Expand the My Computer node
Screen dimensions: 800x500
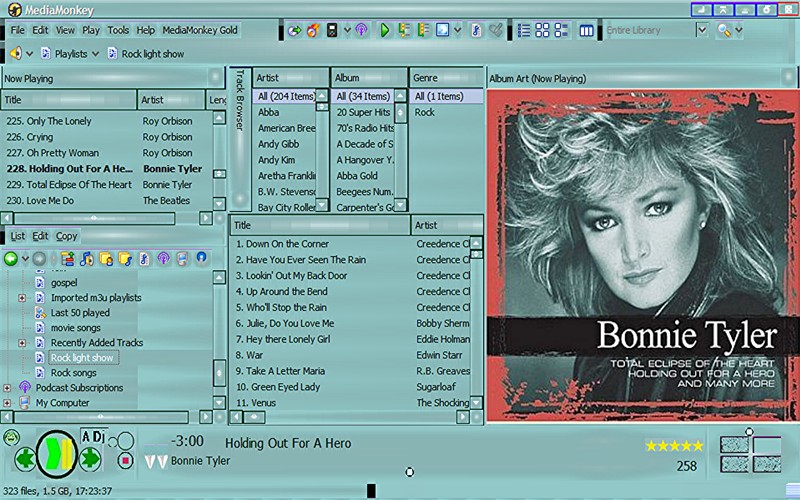coord(7,403)
